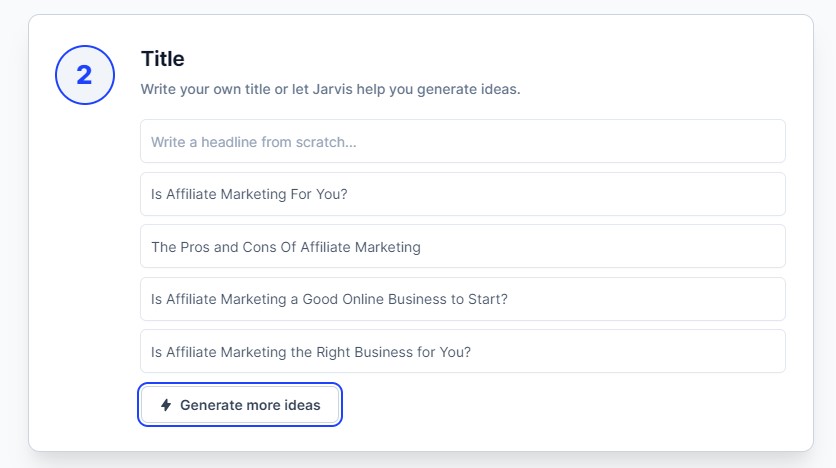The image size is (836, 468).
Task: Focus the 'Write a headline from scratch' field
Action: (x=462, y=142)
